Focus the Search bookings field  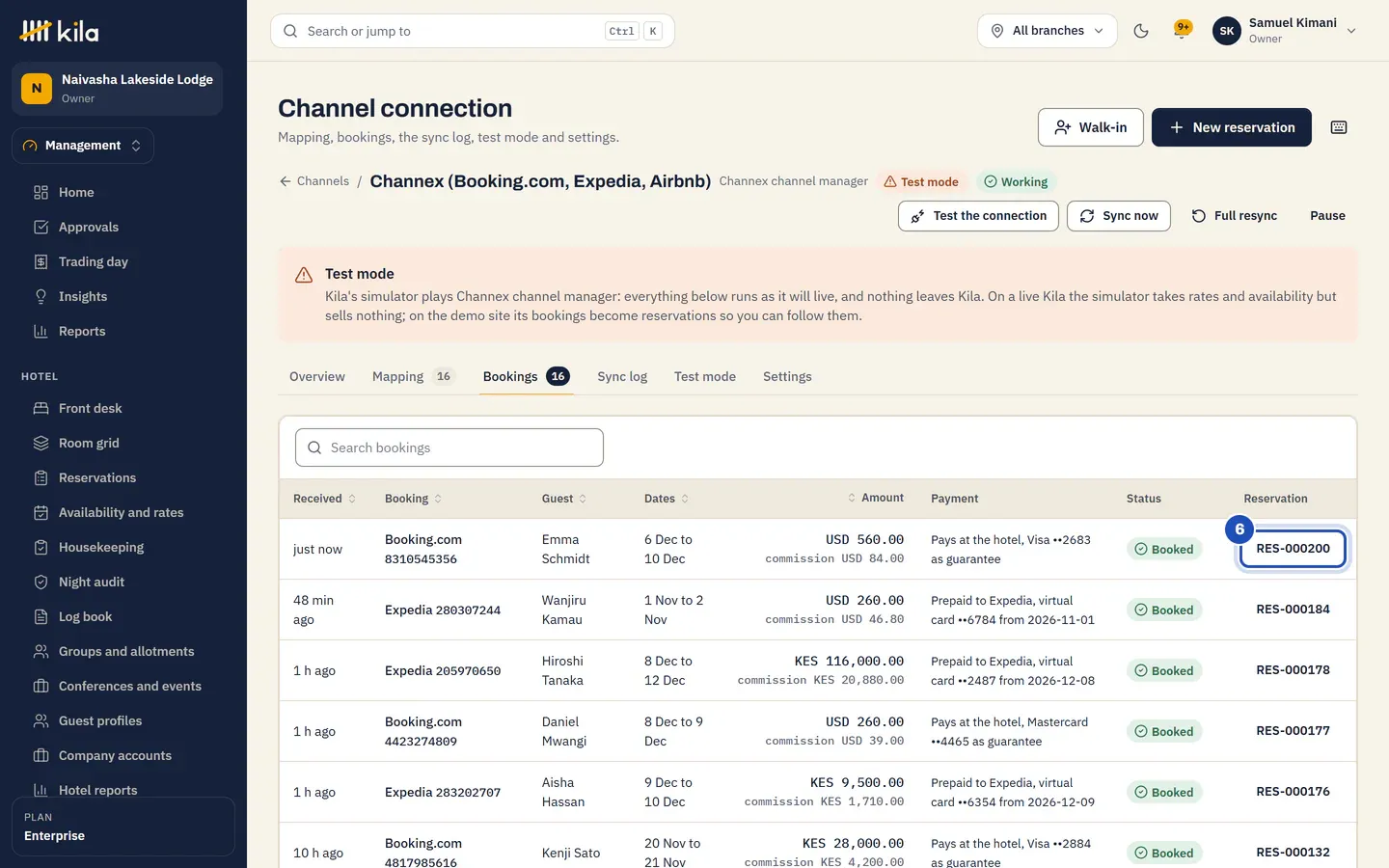tap(449, 448)
